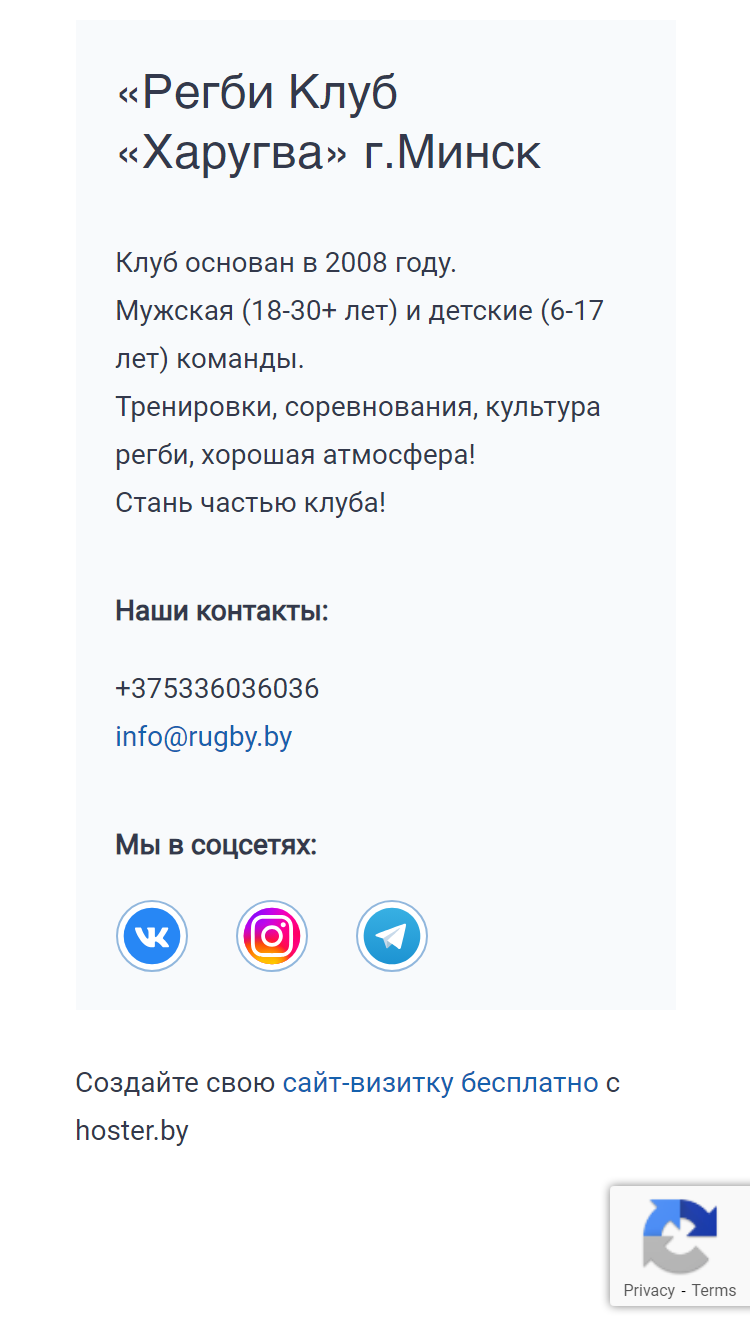
Task: Follow the сайт-визитку бесплатно link
Action: pos(440,1083)
